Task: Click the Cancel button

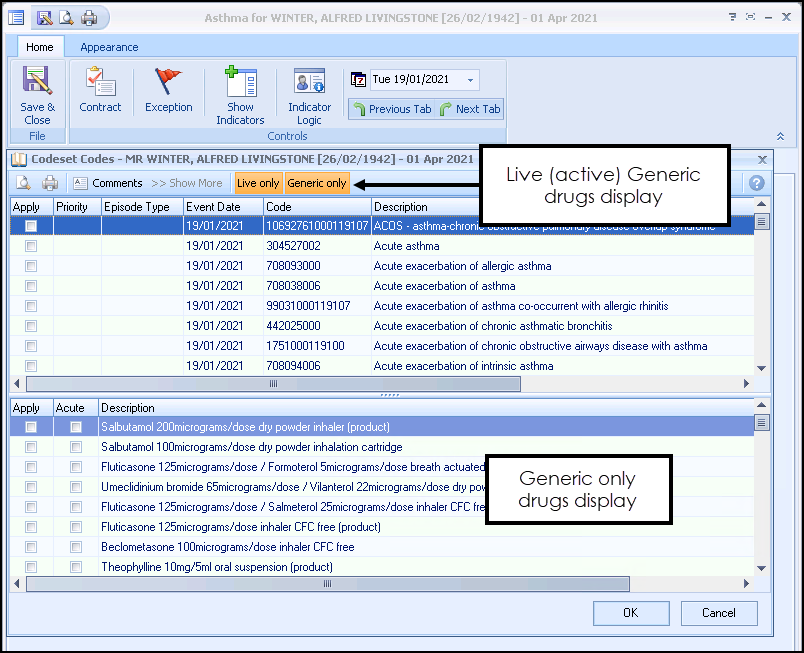Action: point(718,613)
